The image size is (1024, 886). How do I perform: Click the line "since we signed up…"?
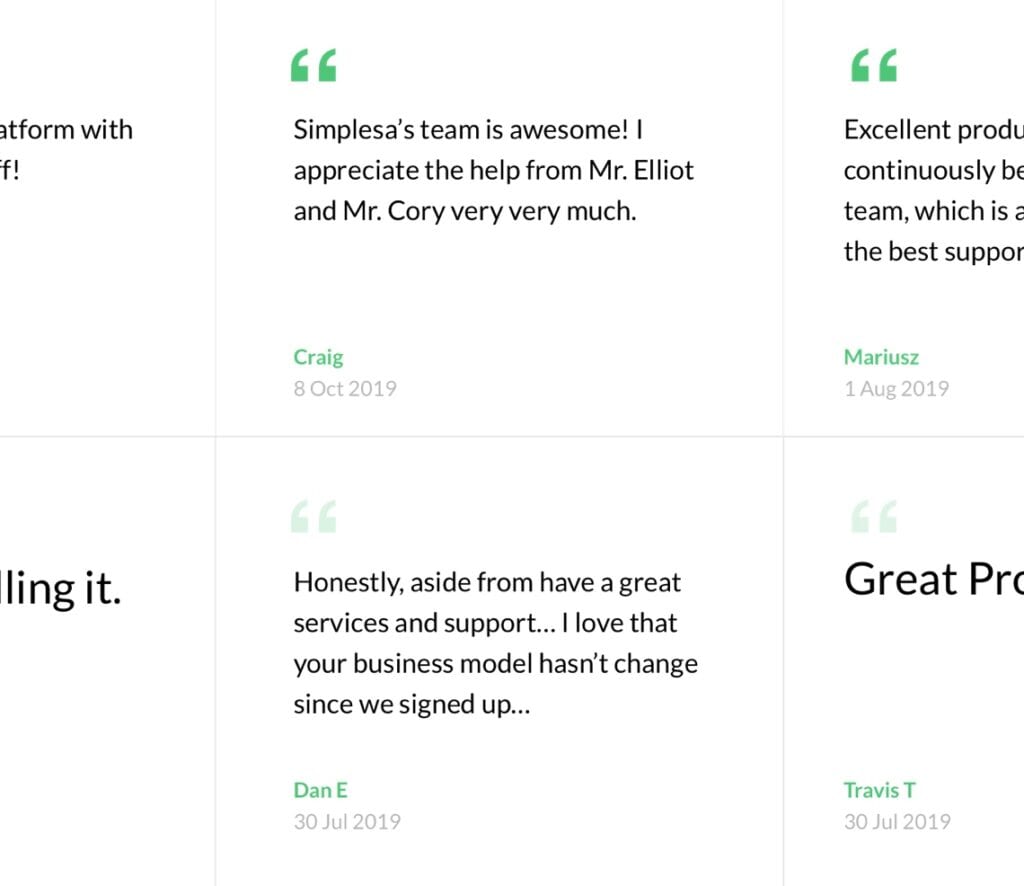(411, 705)
